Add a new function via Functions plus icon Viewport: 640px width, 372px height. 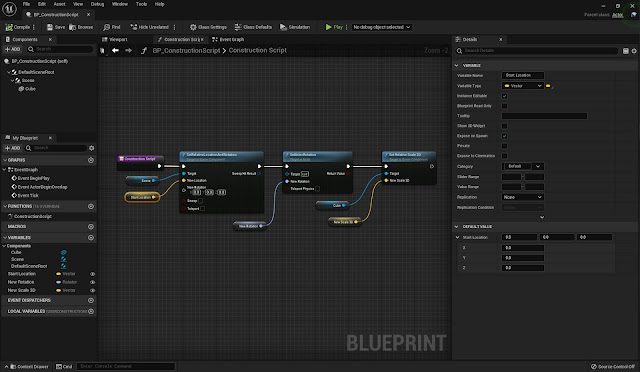pyautogui.click(x=91, y=206)
